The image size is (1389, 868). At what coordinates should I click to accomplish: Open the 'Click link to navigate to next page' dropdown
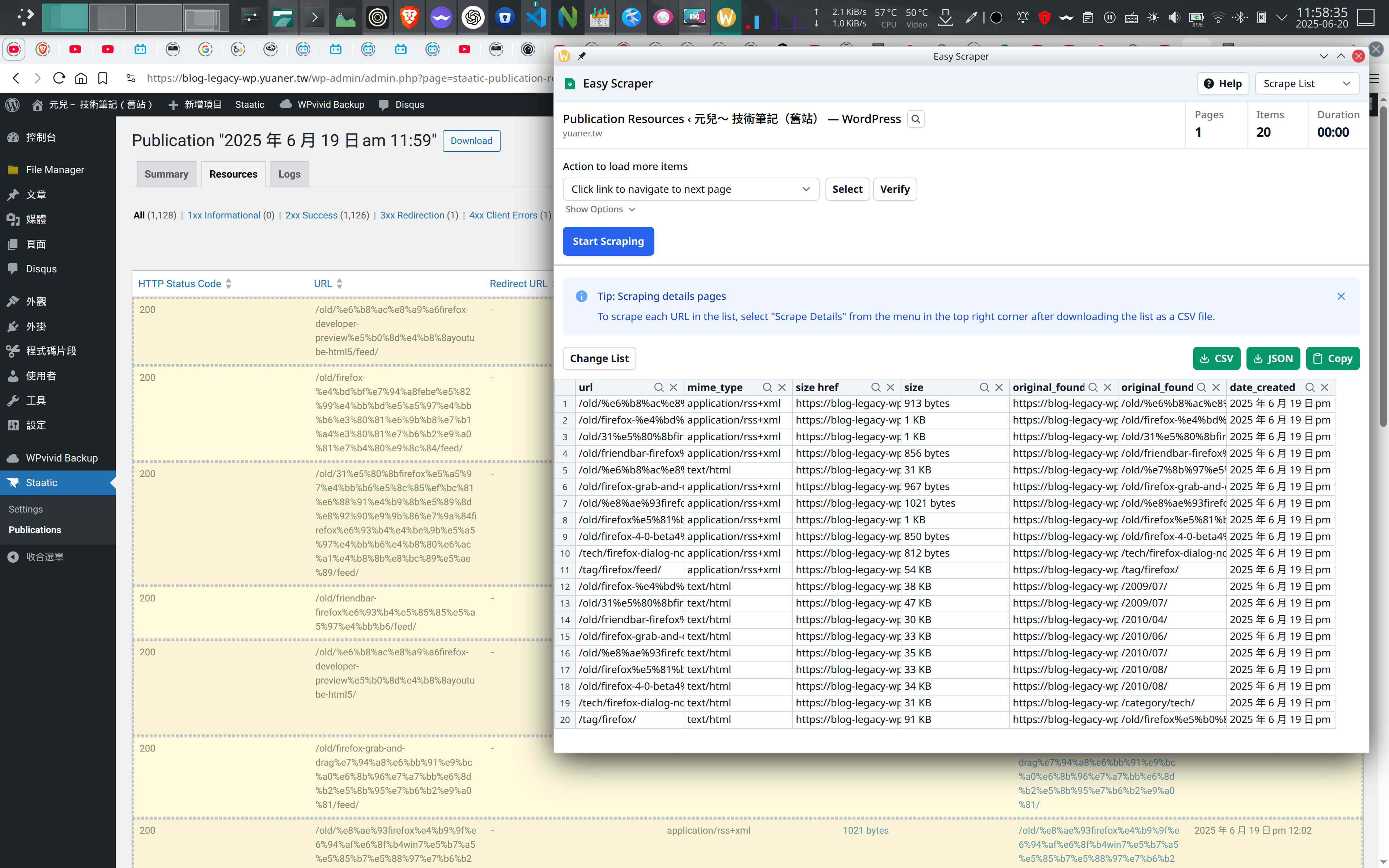click(690, 190)
